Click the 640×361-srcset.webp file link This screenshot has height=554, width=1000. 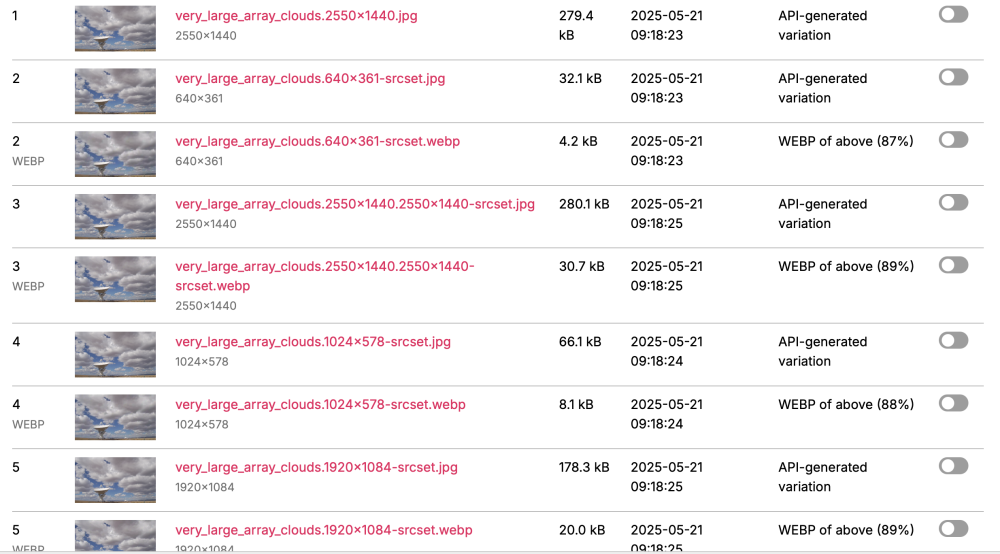[317, 142]
